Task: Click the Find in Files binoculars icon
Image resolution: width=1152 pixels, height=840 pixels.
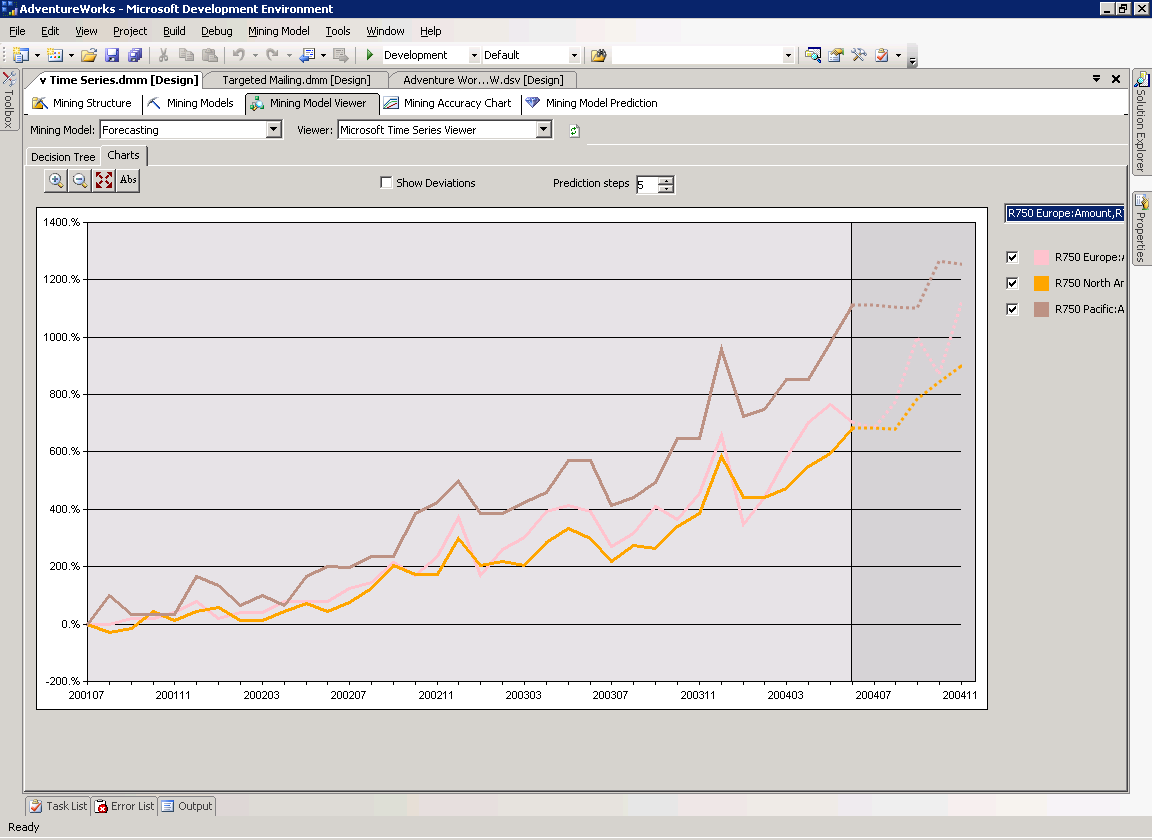Action: click(x=599, y=55)
